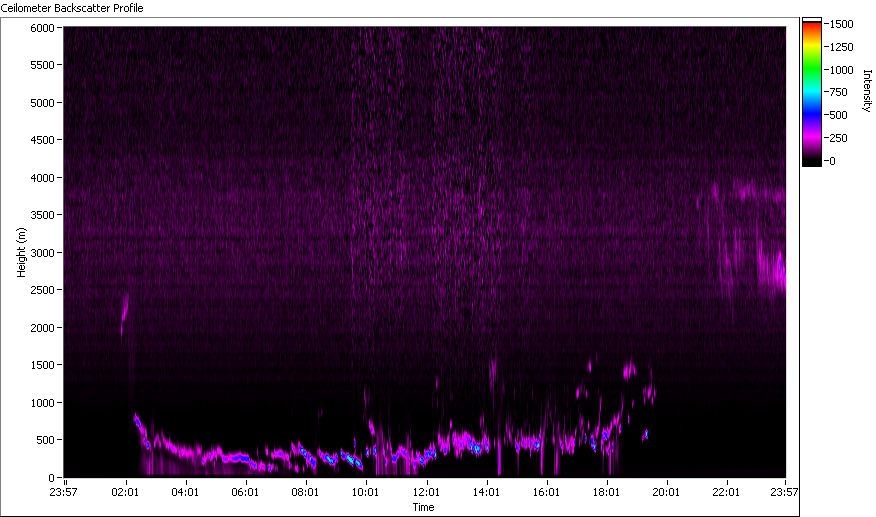Click the 18:01 time axis label
This screenshot has height=517, width=876.
[606, 492]
